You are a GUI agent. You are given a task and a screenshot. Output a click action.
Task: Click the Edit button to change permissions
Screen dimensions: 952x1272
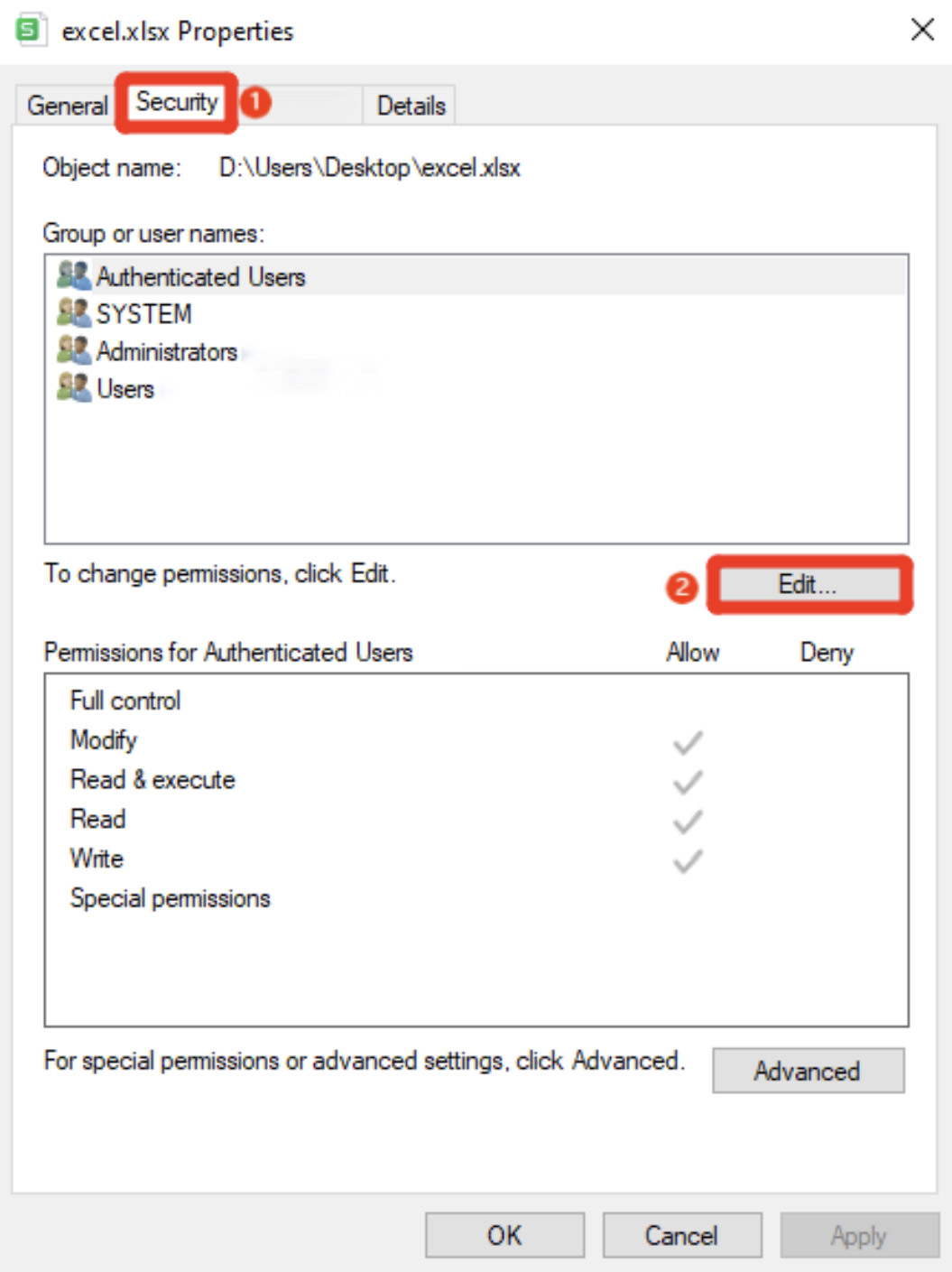pyautogui.click(x=808, y=586)
